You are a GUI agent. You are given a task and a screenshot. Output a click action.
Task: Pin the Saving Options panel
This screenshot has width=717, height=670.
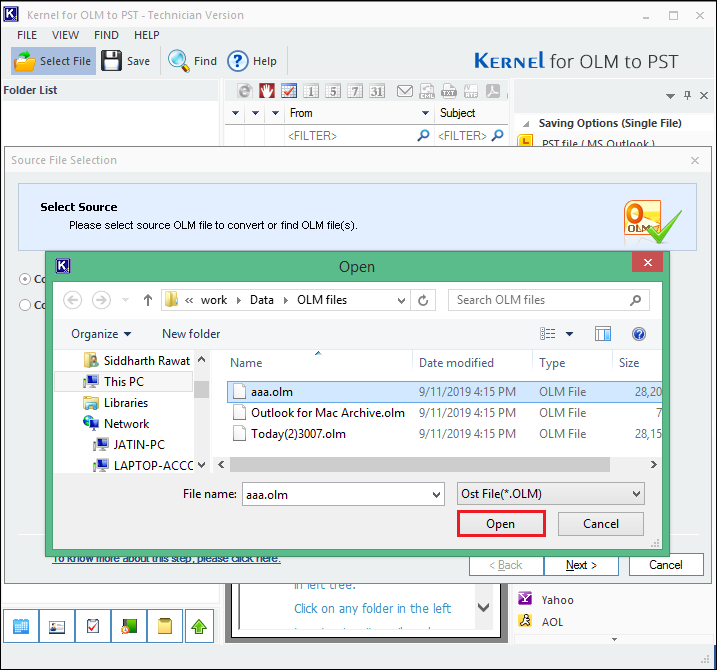tap(687, 95)
